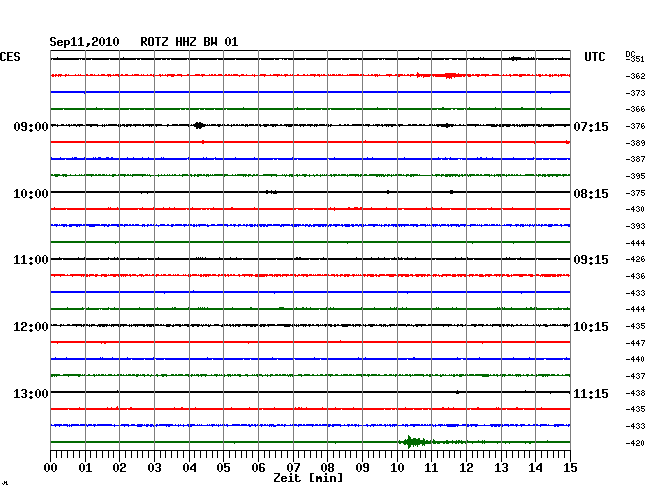The image size is (650, 494).
Task: Select the 09:00 local time label
Action: point(31,126)
